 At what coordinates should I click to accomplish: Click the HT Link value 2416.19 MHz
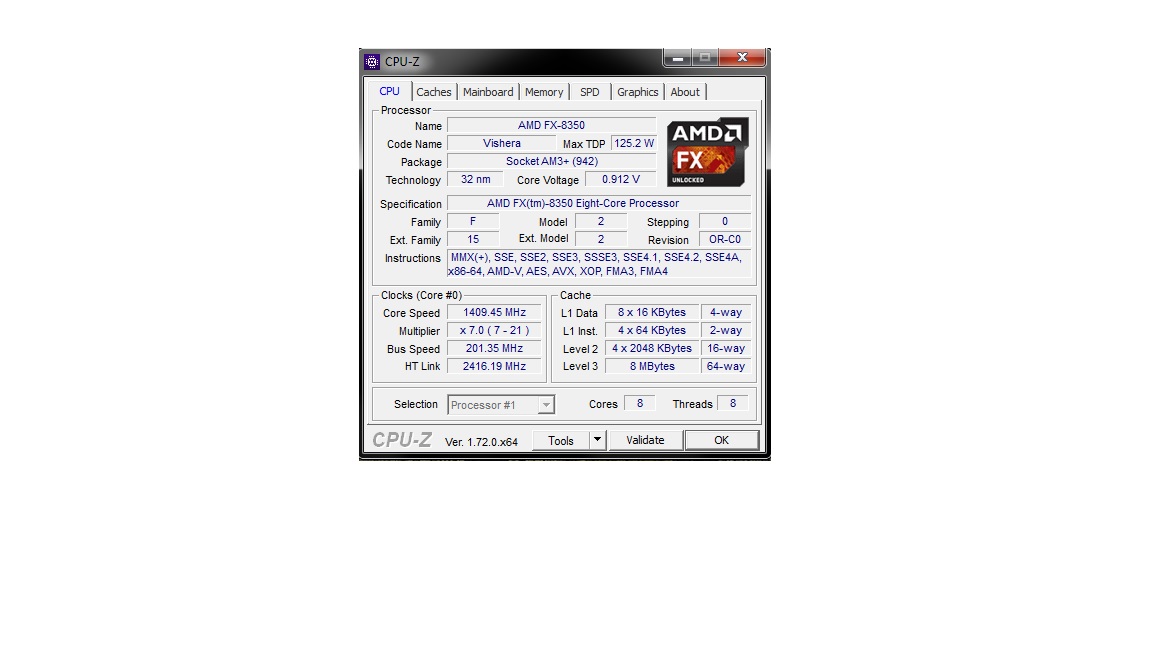(494, 366)
